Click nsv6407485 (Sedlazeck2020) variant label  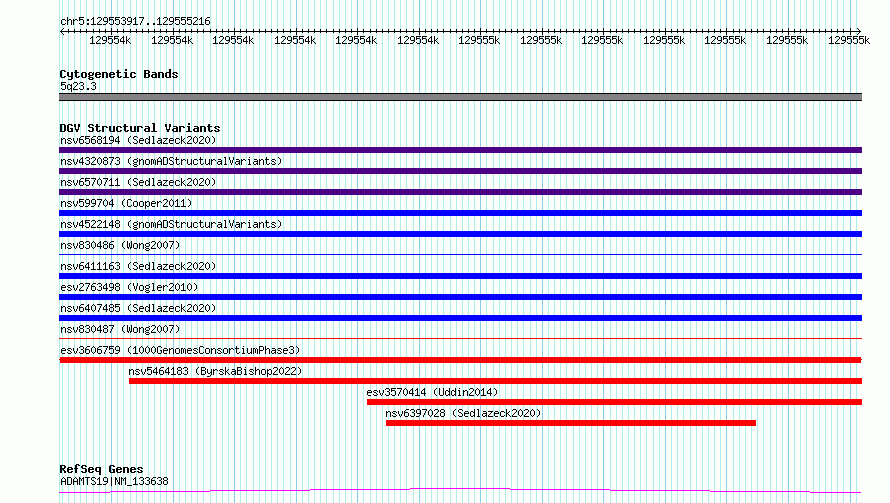138,308
